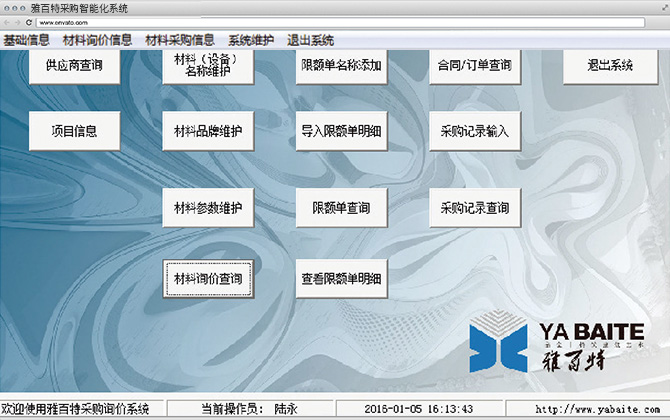
Task: Open 材料参数维护
Action: 208,208
